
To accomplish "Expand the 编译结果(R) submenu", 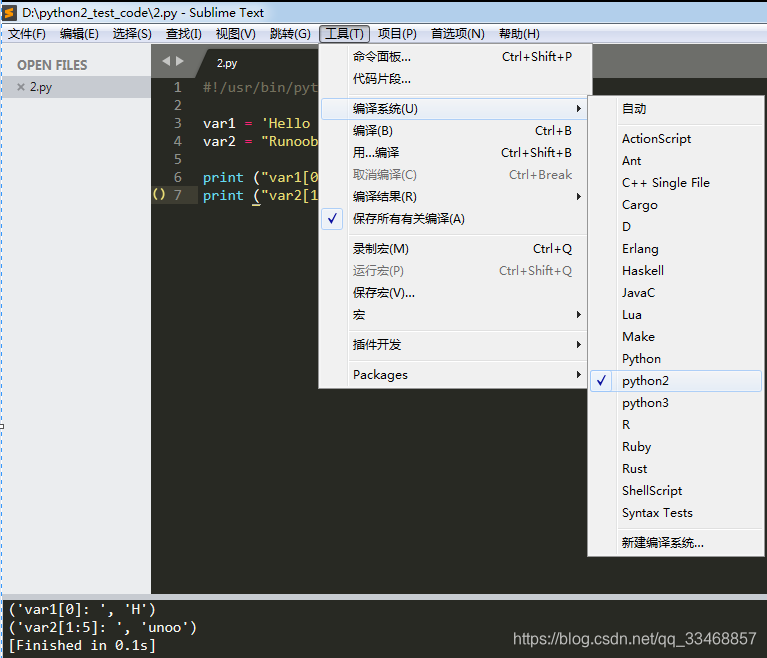I will pos(454,197).
